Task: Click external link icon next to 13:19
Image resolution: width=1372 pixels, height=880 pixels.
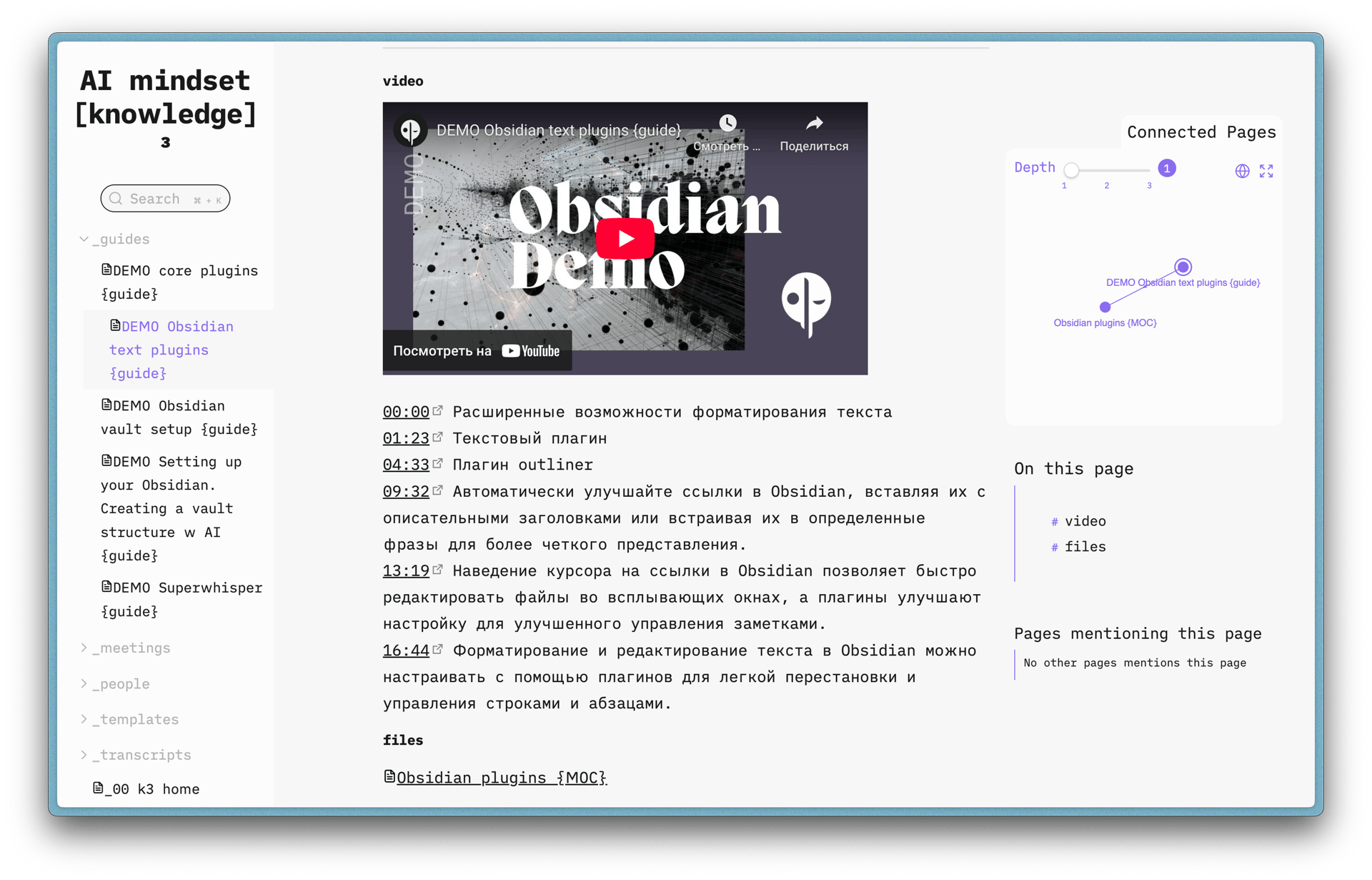Action: 437,570
